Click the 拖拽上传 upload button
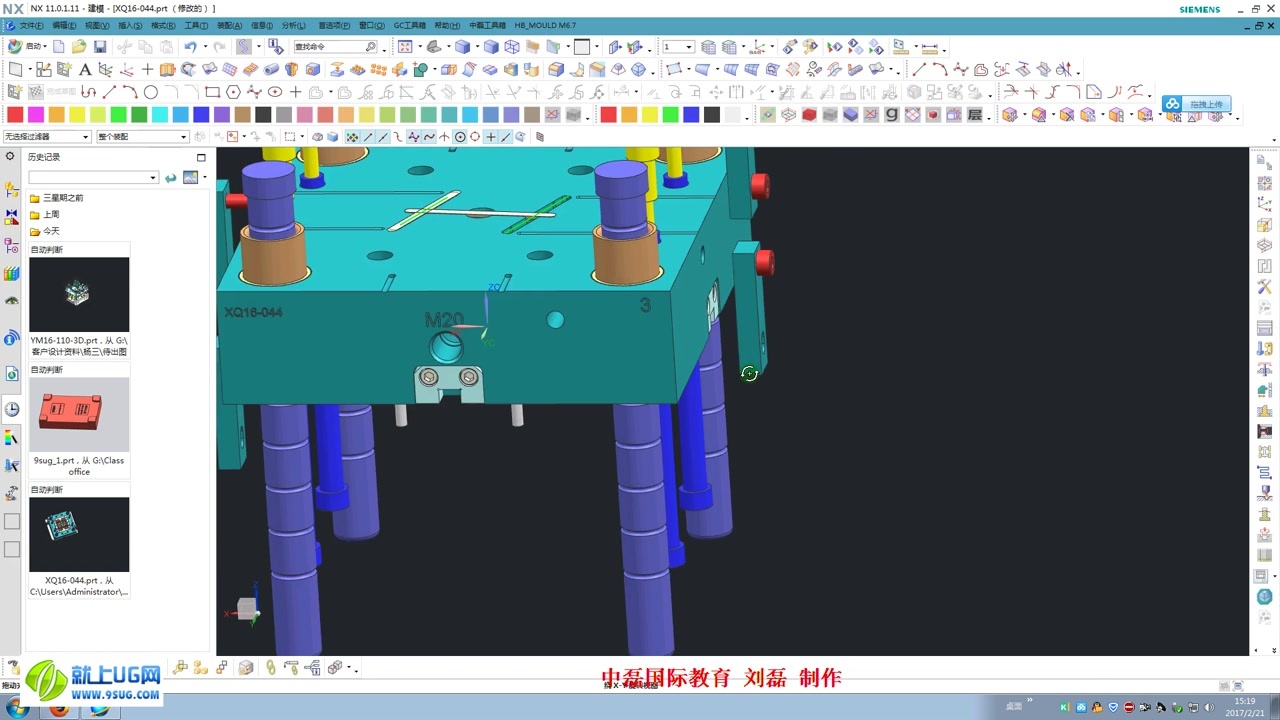Image resolution: width=1280 pixels, height=720 pixels. (1196, 104)
